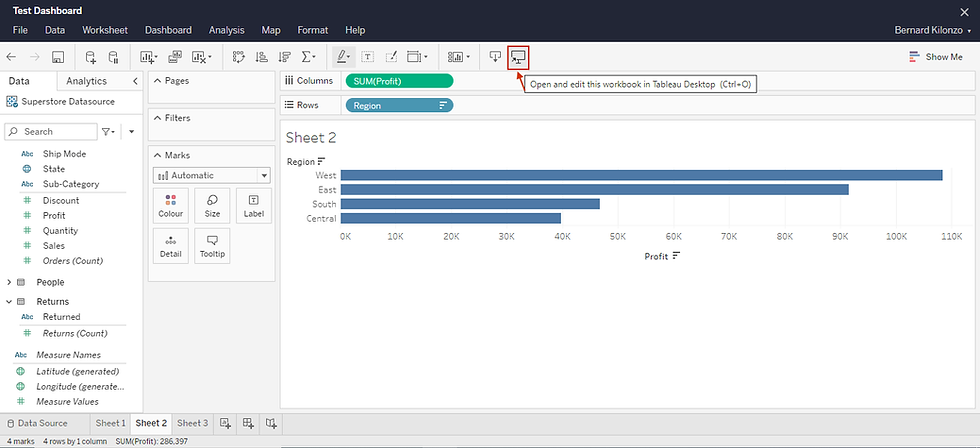Open the Dashboard menu
The image size is (980, 448).
168,30
